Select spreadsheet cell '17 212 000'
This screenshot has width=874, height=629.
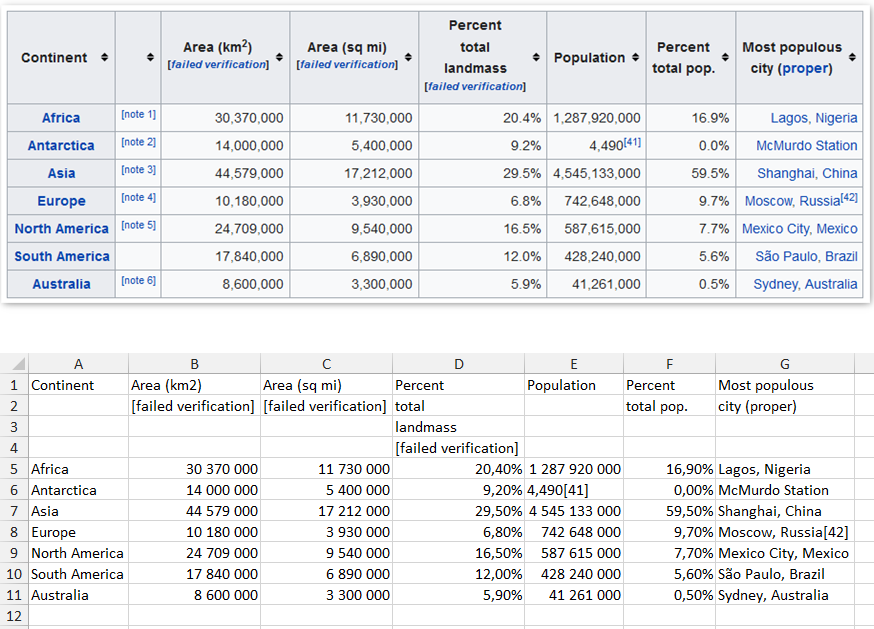[327, 511]
